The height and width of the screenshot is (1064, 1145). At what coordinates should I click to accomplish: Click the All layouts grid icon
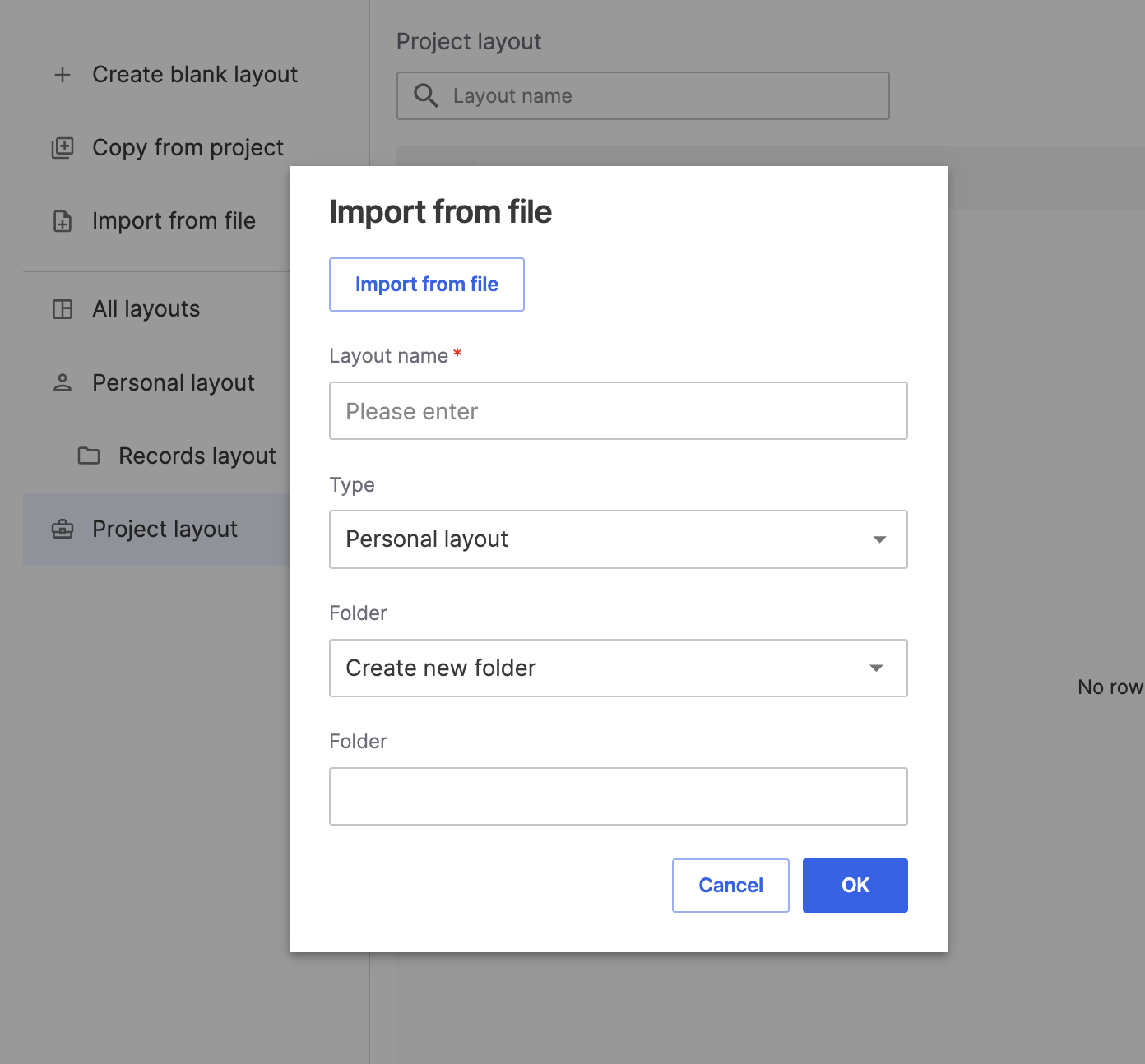pyautogui.click(x=63, y=309)
